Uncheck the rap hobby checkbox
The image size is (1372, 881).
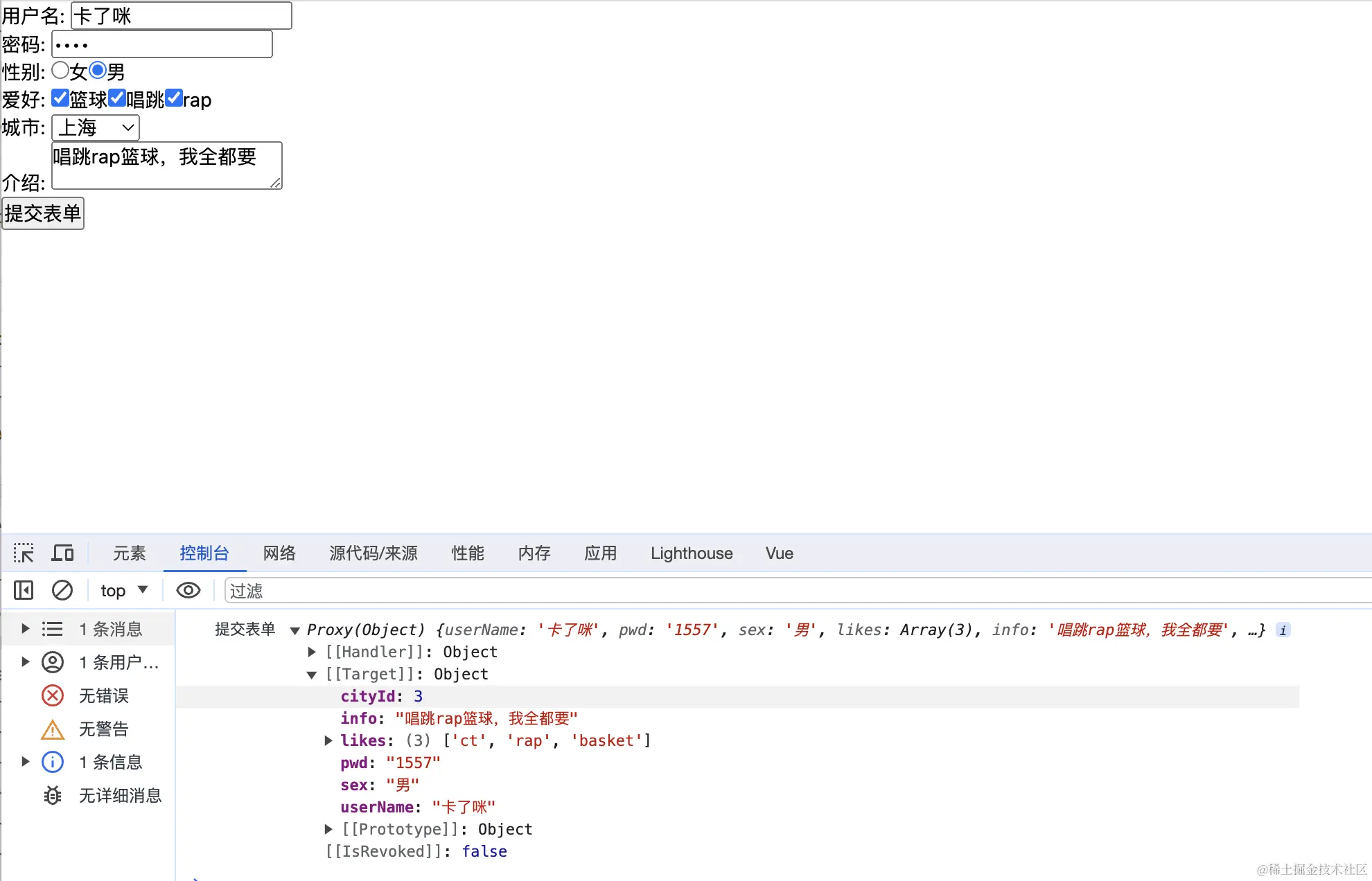(174, 98)
